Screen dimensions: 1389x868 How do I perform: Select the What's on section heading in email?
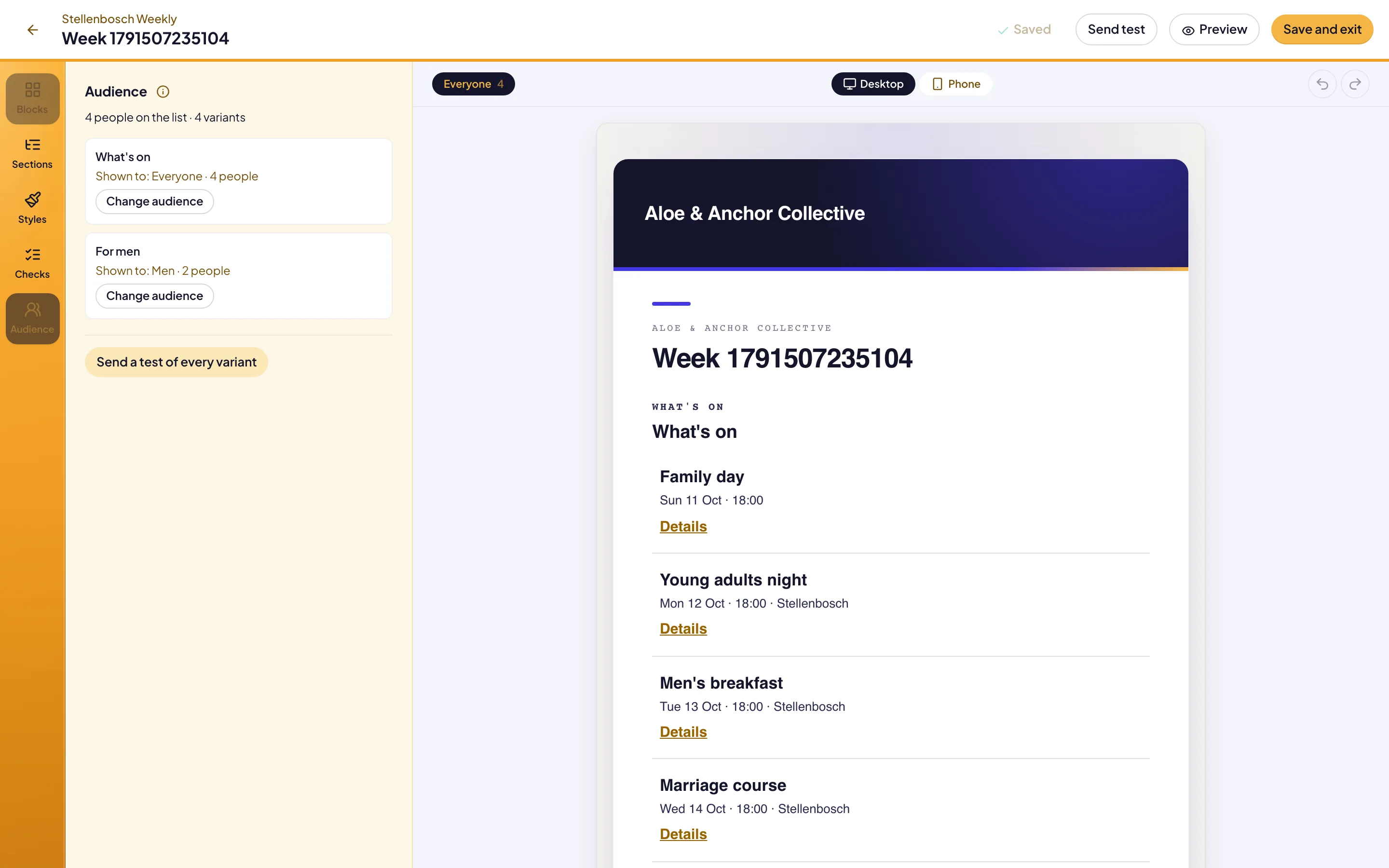click(694, 432)
